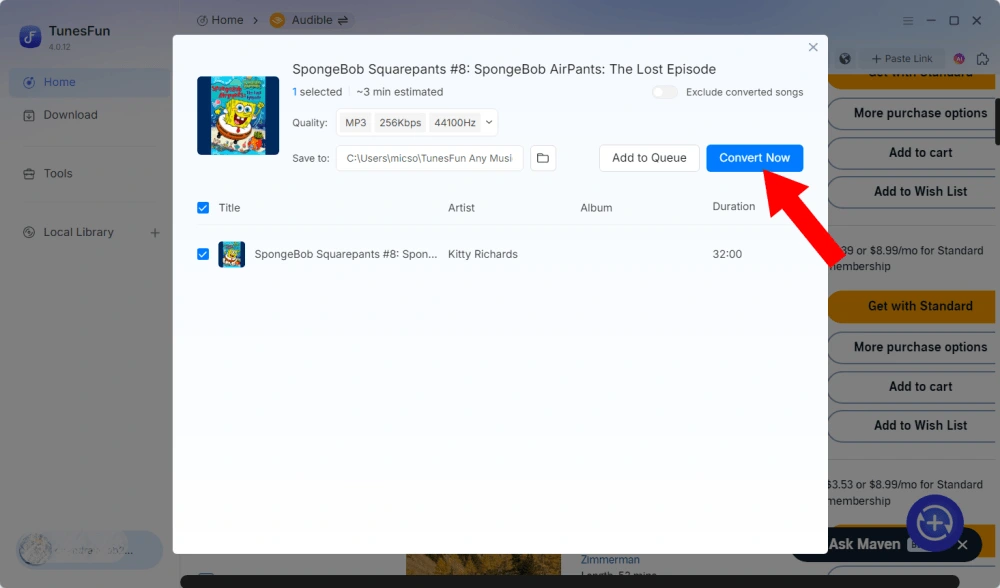The width and height of the screenshot is (1000, 588).
Task: Browse for output folder icon
Action: pos(543,158)
